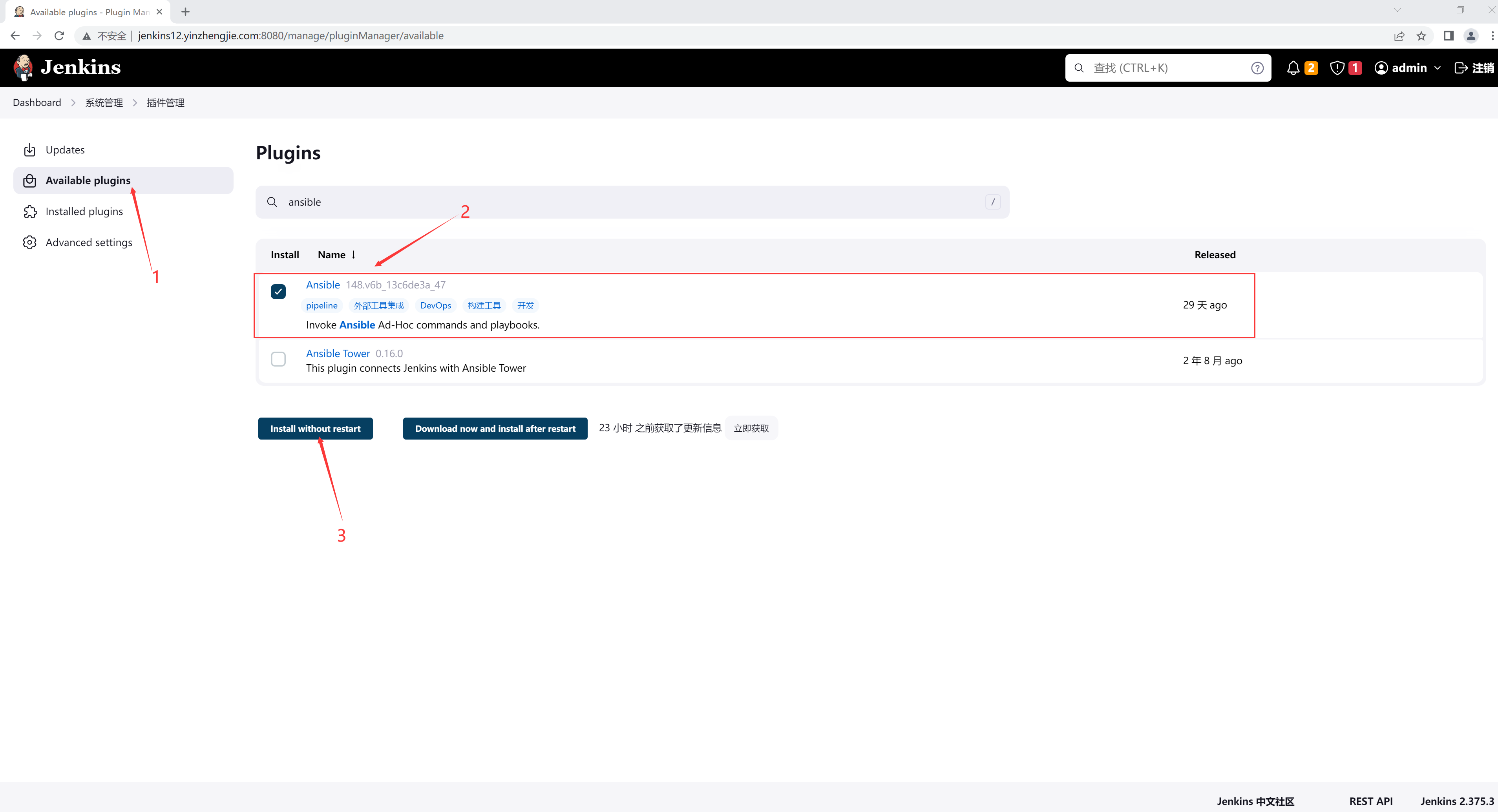This screenshot has width=1498, height=812.
Task: Check the Ansible Tower plugin checkbox
Action: click(278, 359)
